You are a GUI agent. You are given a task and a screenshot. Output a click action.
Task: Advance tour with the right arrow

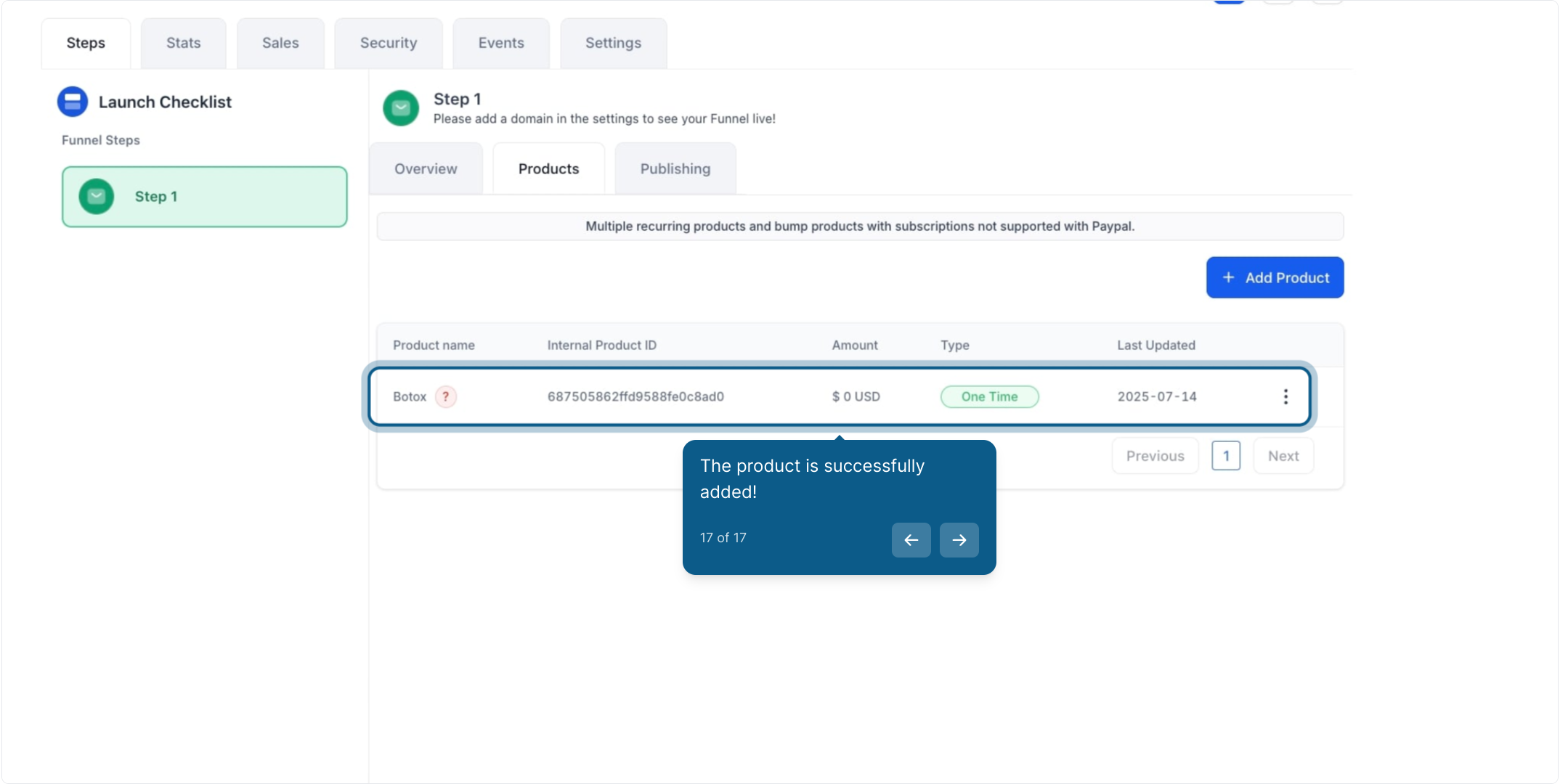959,540
